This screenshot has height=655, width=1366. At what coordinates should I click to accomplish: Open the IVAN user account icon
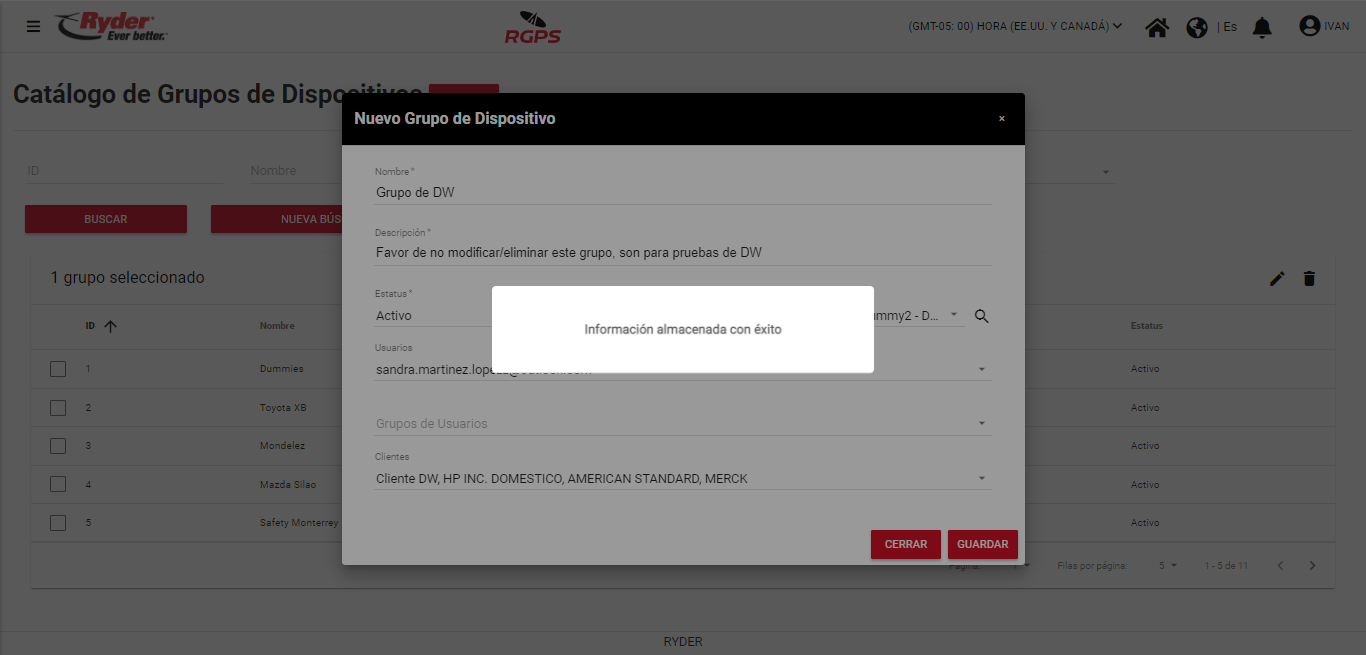coord(1309,26)
